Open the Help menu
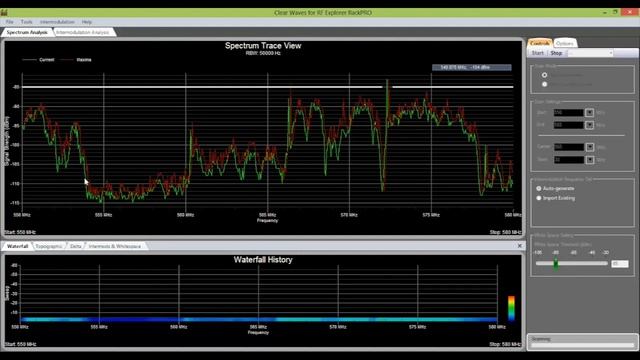Screen dimensions: 640x360 pyautogui.click(x=87, y=22)
